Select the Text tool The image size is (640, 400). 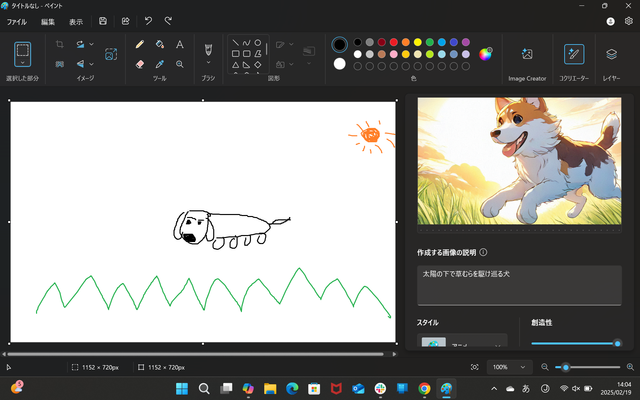(x=179, y=44)
